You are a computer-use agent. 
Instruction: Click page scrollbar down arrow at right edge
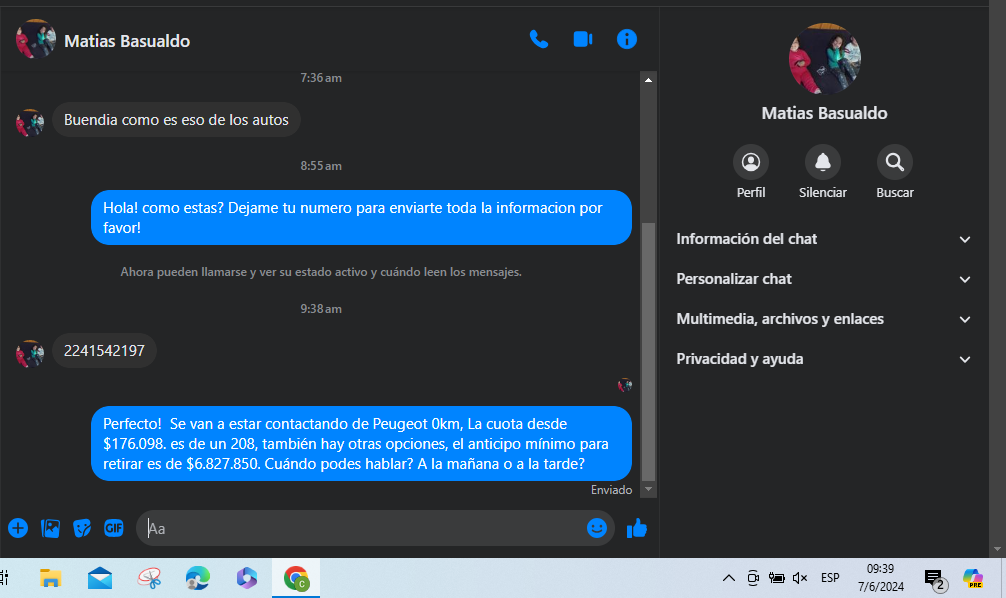[997, 549]
